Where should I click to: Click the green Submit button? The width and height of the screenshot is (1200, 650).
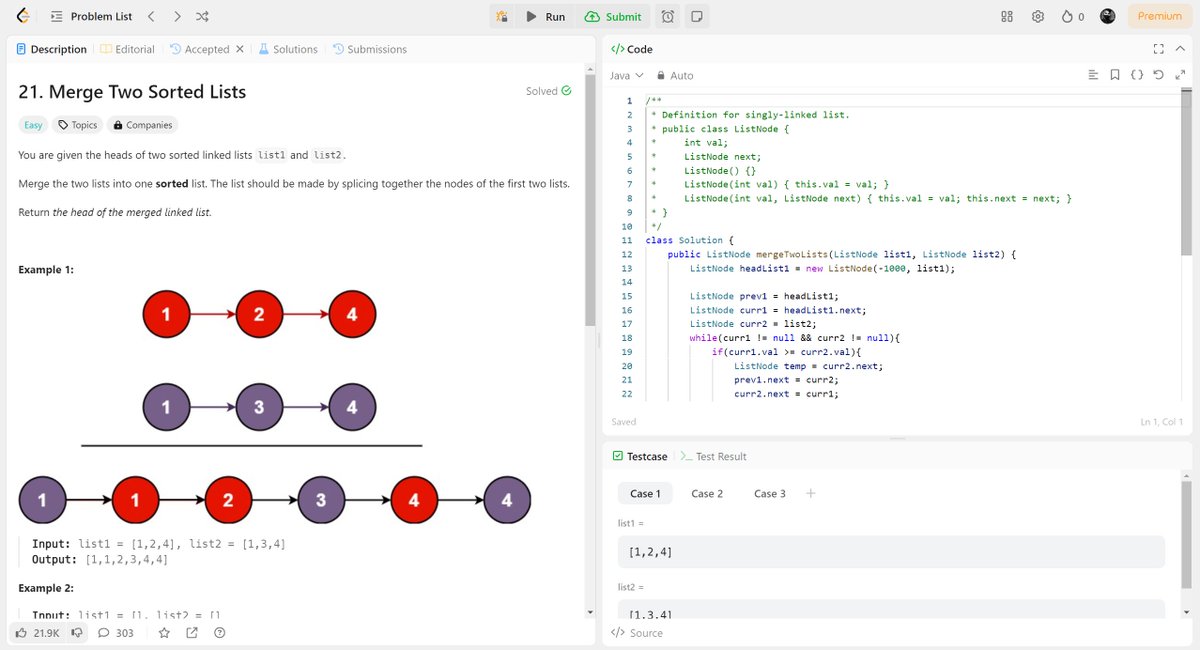614,16
